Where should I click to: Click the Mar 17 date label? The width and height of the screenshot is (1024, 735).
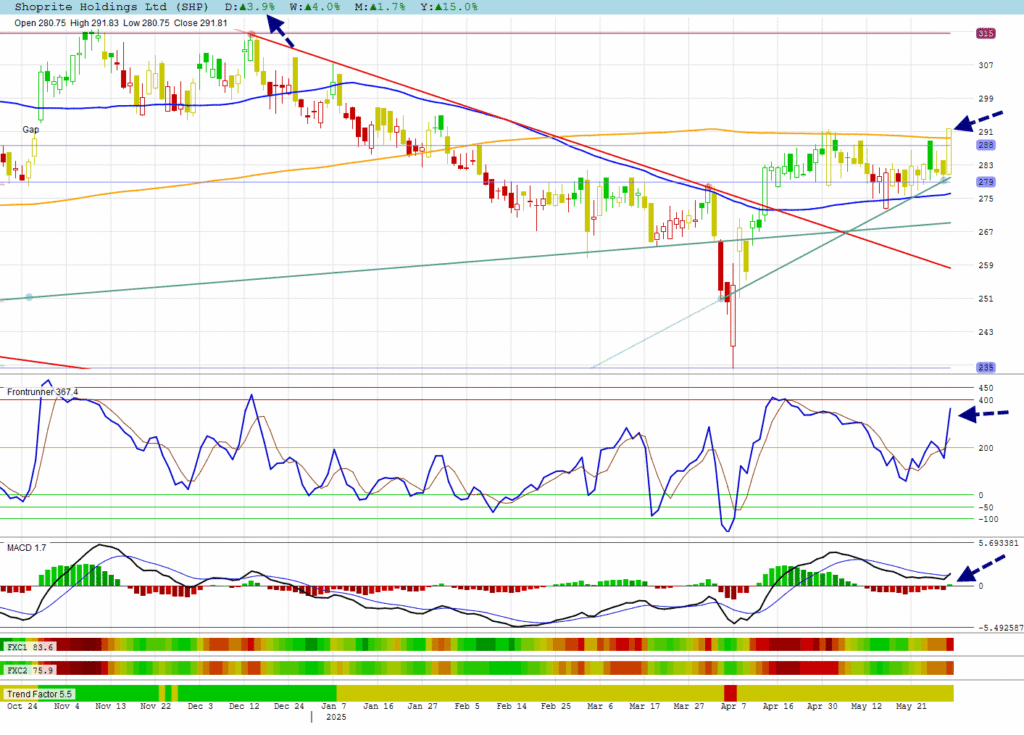click(x=645, y=706)
